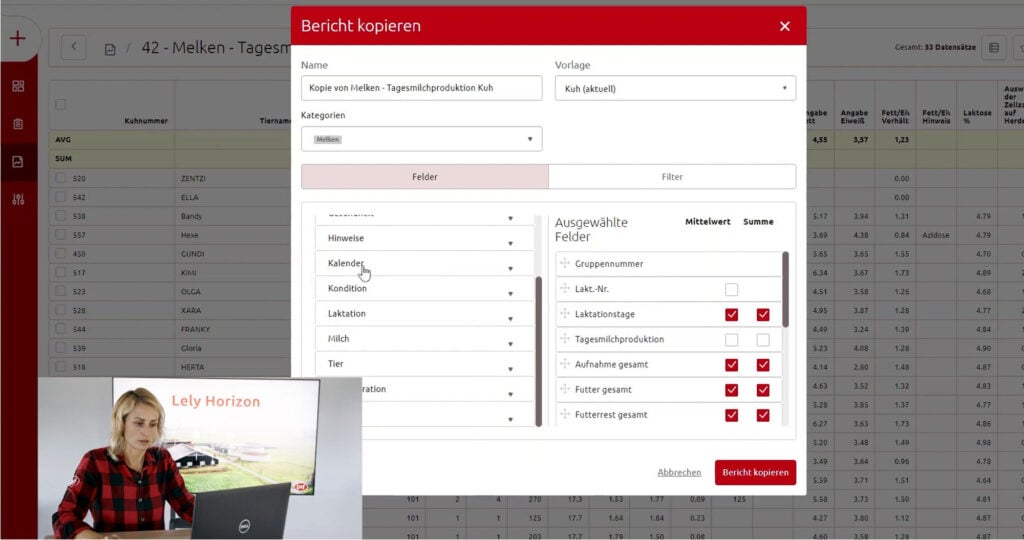
Task: Select row checkbox for cow 520
Action: (x=60, y=178)
